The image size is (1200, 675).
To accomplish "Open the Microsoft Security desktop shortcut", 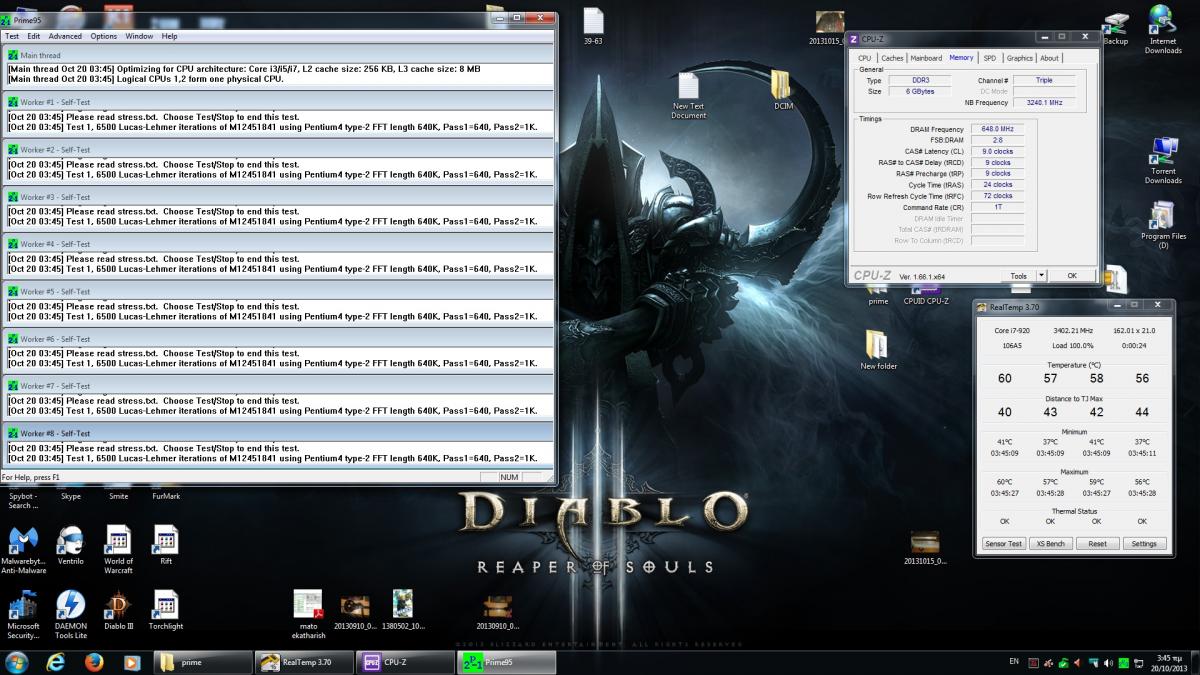I will 23,614.
